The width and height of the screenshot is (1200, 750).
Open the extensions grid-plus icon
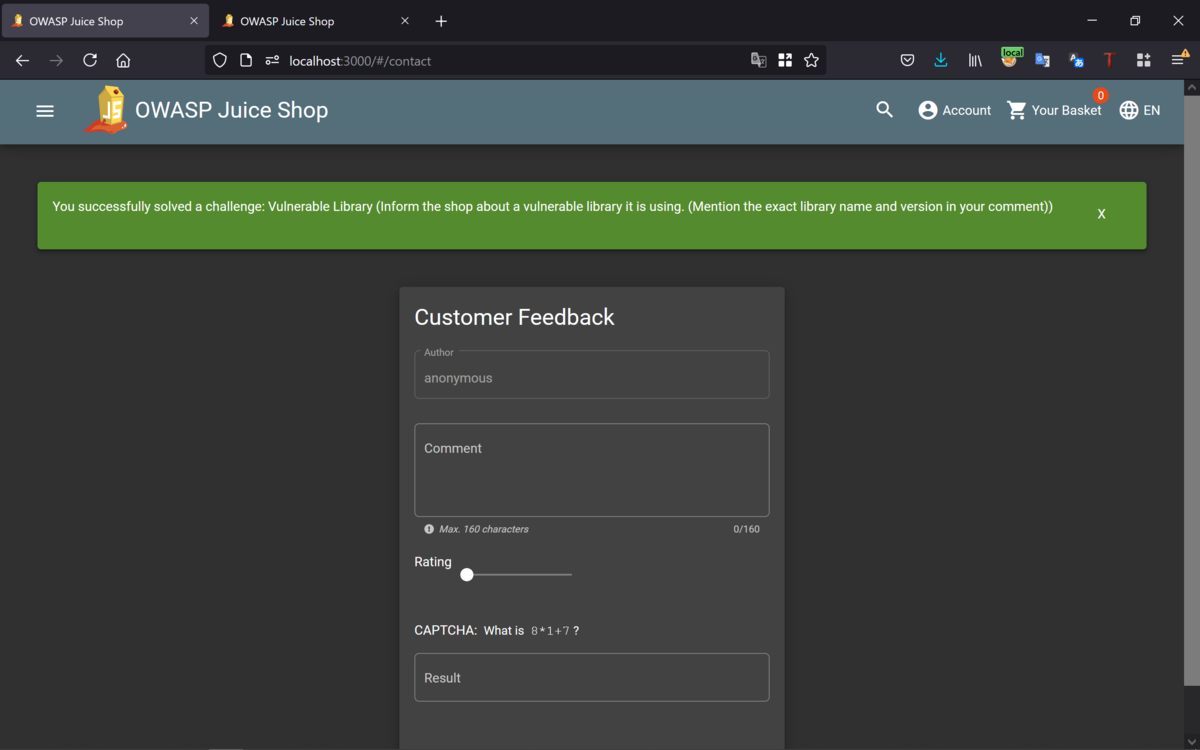pyautogui.click(x=1144, y=60)
